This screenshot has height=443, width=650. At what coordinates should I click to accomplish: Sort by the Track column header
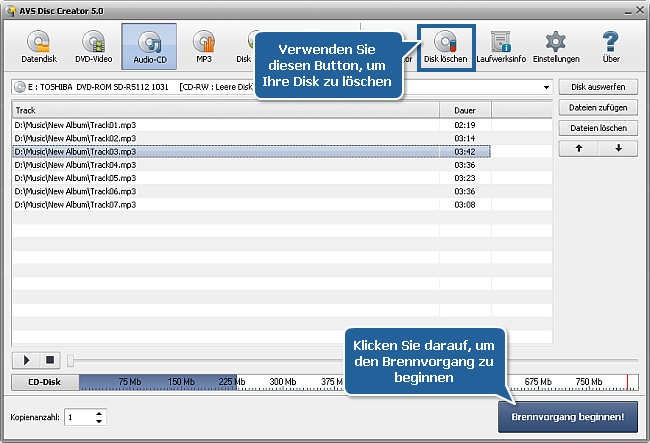(x=226, y=110)
